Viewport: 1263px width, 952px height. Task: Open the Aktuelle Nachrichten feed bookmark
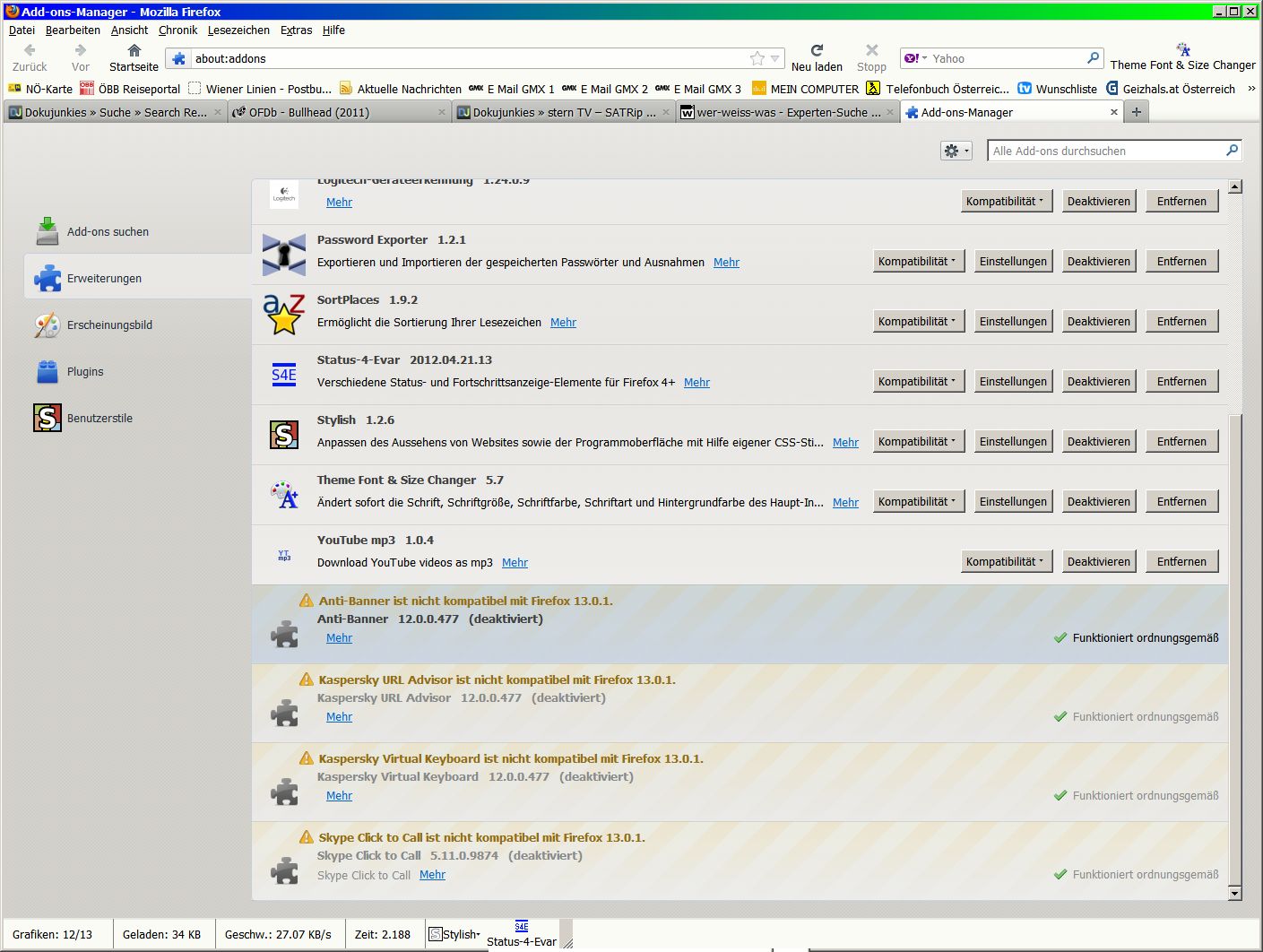[400, 89]
